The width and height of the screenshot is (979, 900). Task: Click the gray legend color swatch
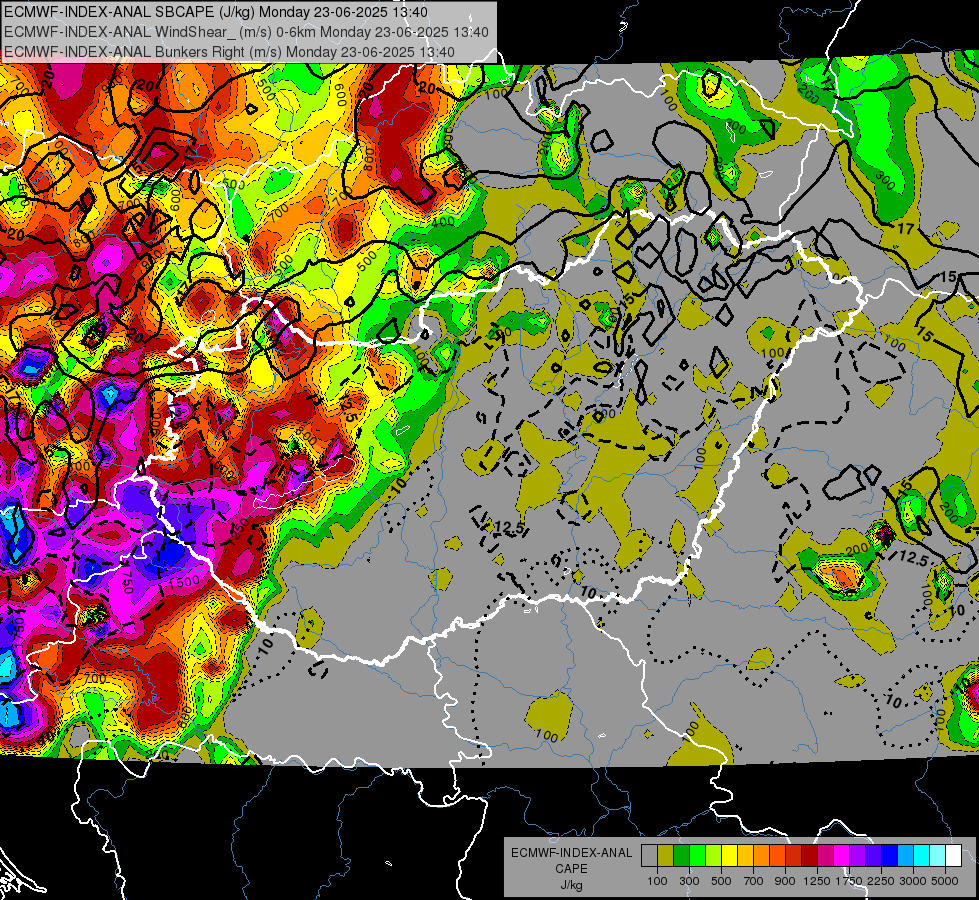pos(649,855)
